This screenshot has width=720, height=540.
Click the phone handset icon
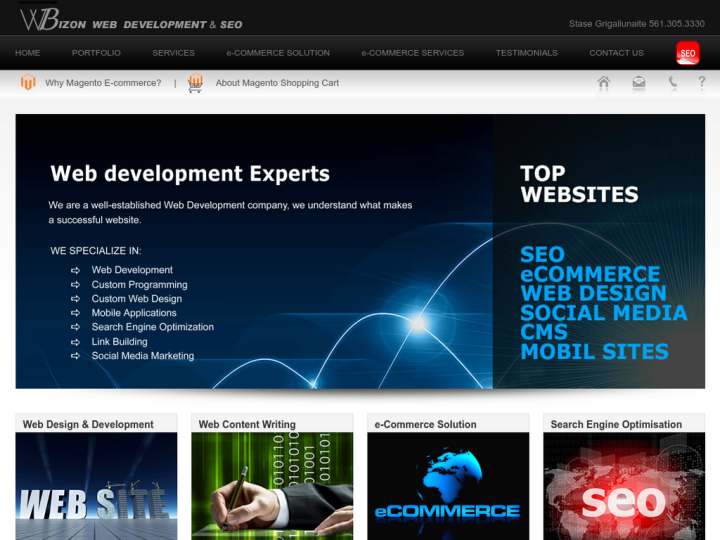pyautogui.click(x=672, y=83)
